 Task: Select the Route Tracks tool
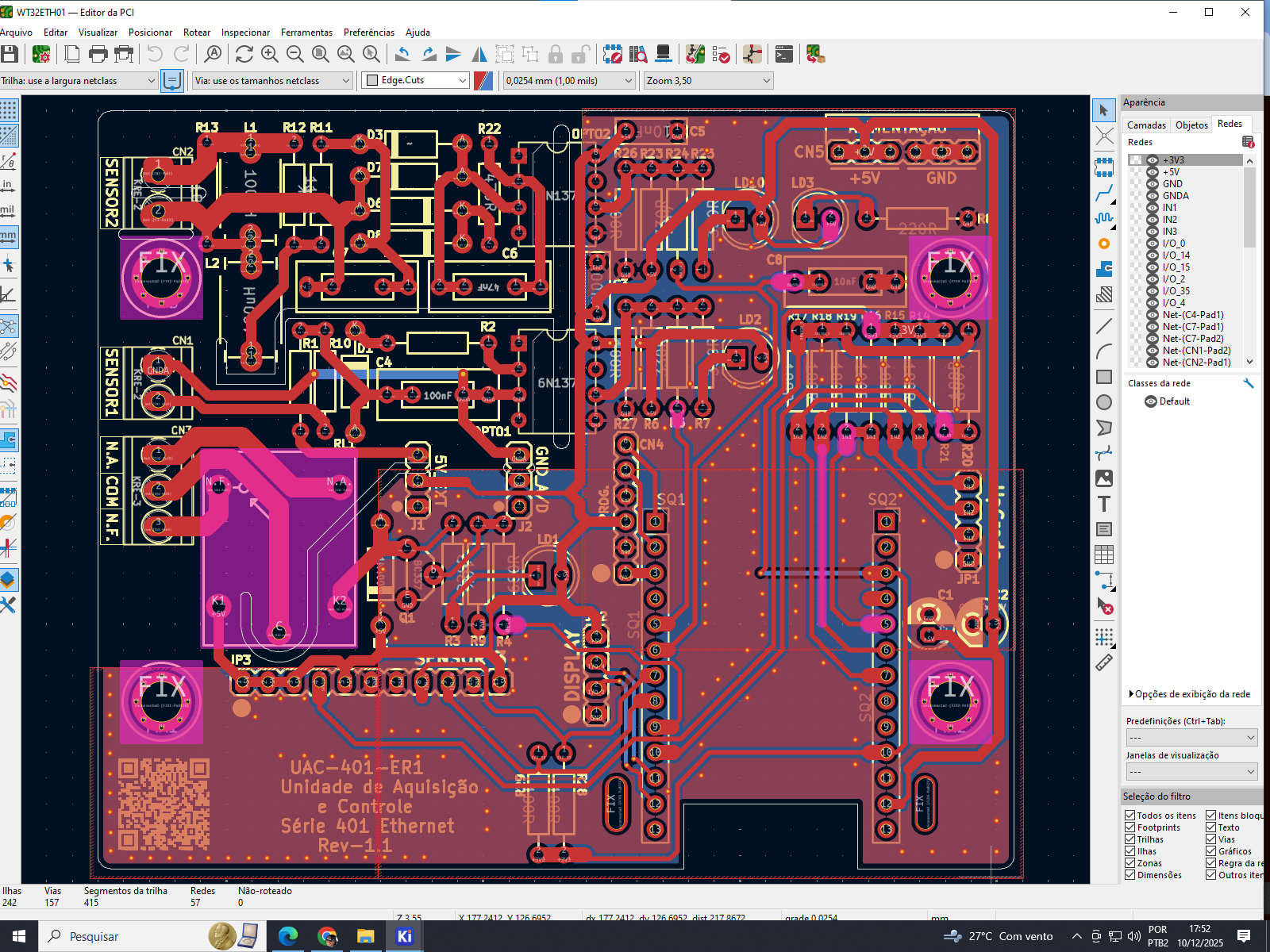(1104, 193)
